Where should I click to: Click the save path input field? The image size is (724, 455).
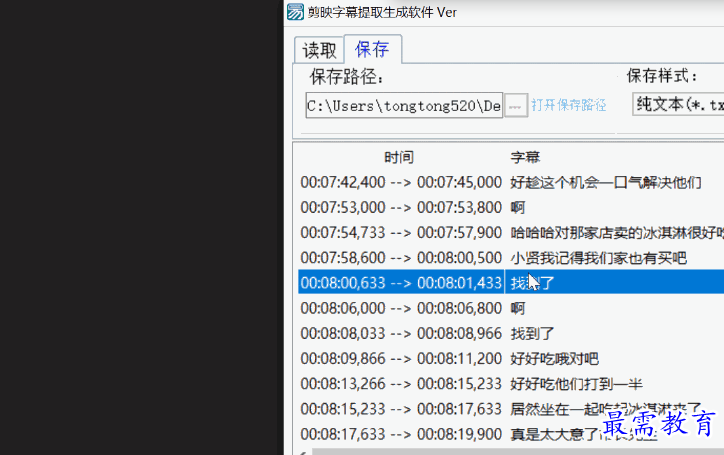coord(404,105)
